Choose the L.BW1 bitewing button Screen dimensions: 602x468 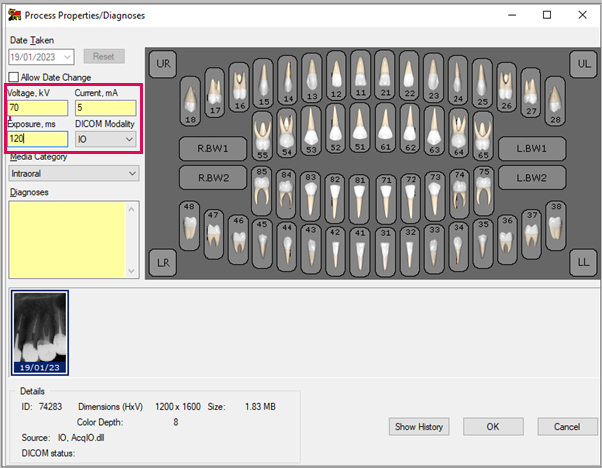(532, 149)
